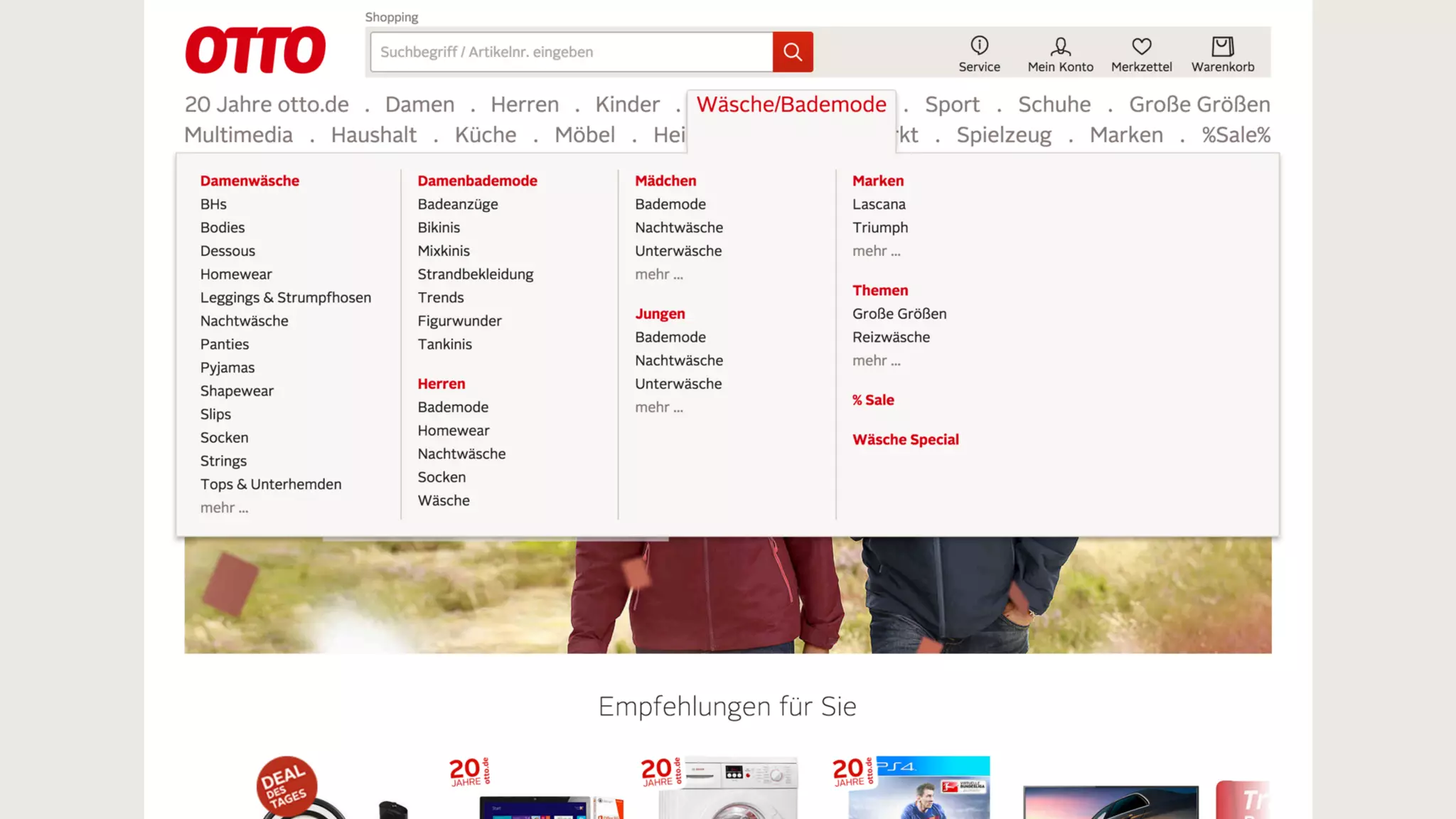Image resolution: width=1456 pixels, height=819 pixels.
Task: Open the Warenkorb shopping cart icon
Action: (1222, 46)
